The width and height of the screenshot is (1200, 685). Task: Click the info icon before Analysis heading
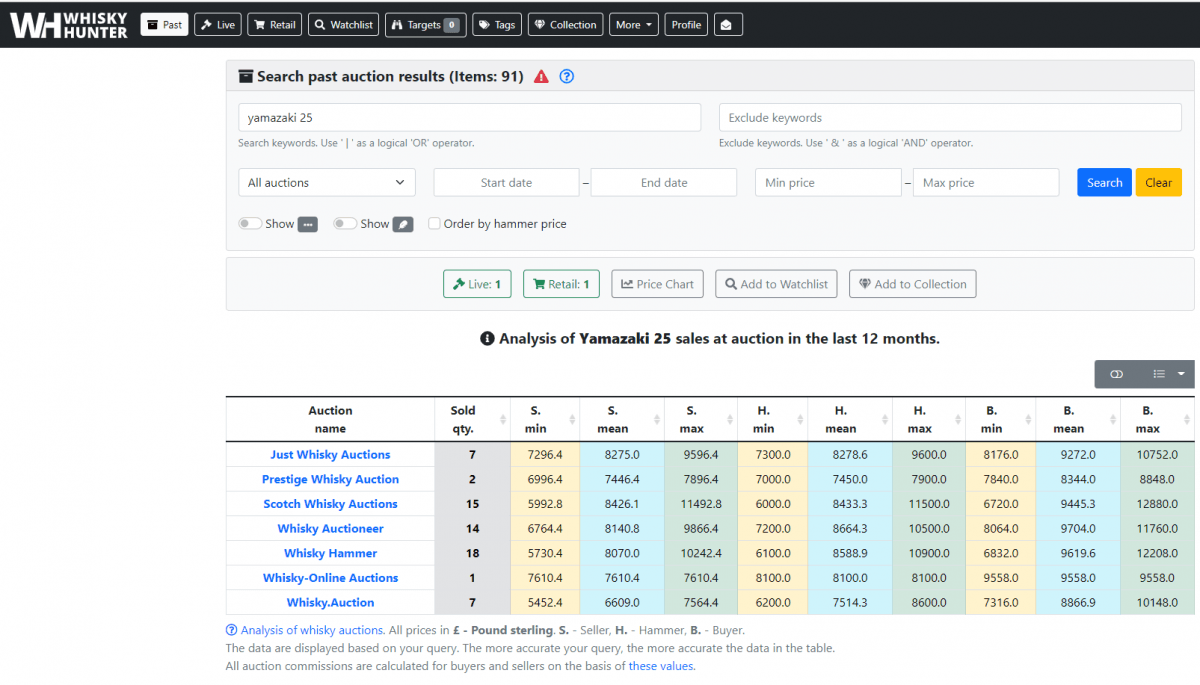(x=488, y=339)
